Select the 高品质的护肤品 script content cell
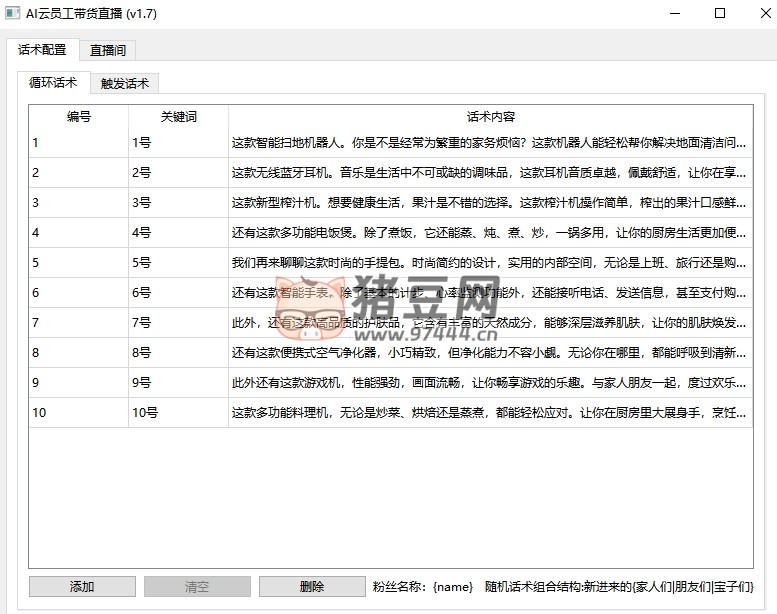 click(x=491, y=323)
